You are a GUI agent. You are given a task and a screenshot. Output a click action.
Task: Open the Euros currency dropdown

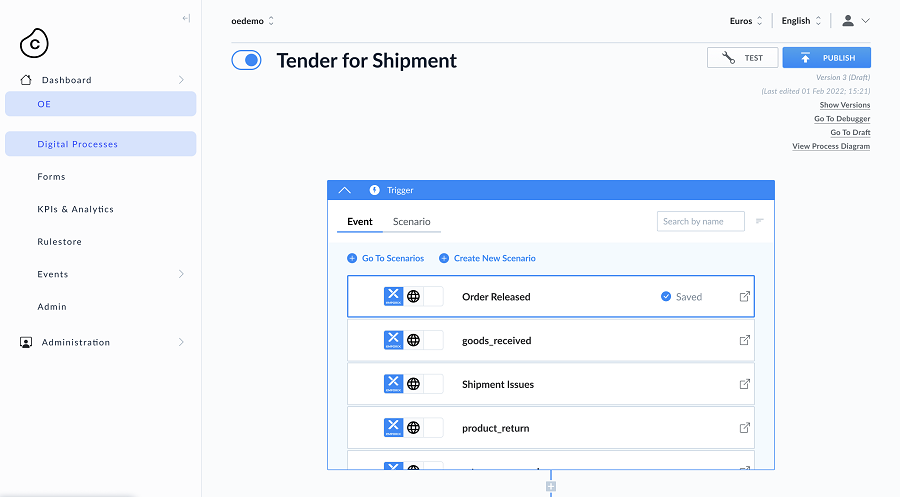(745, 20)
